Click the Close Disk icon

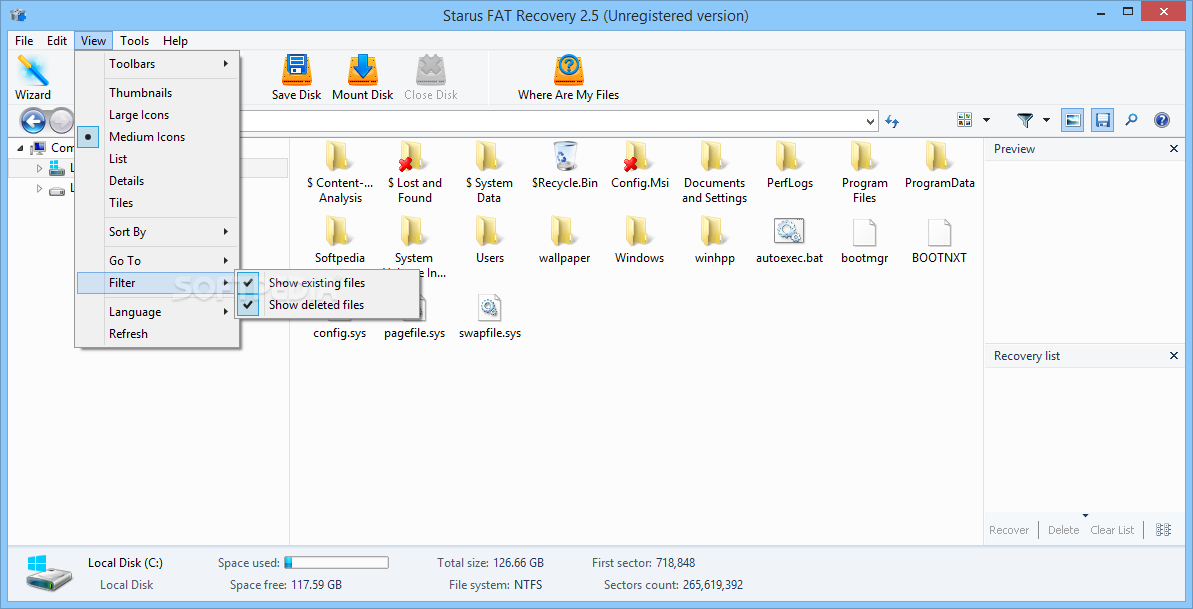point(431,78)
